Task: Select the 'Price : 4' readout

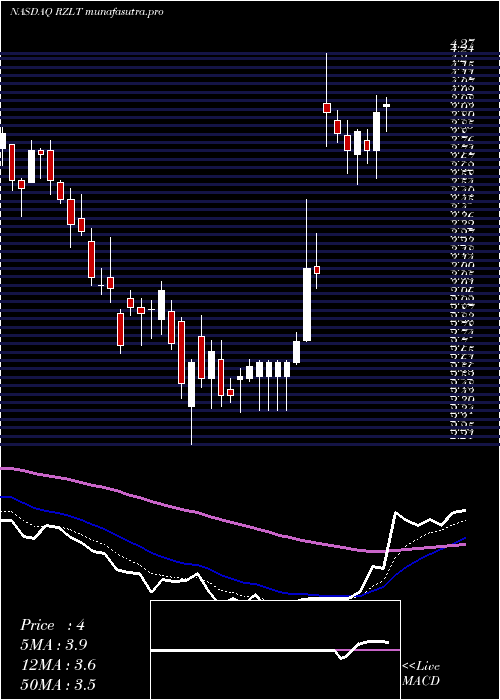Action: [x=52, y=625]
